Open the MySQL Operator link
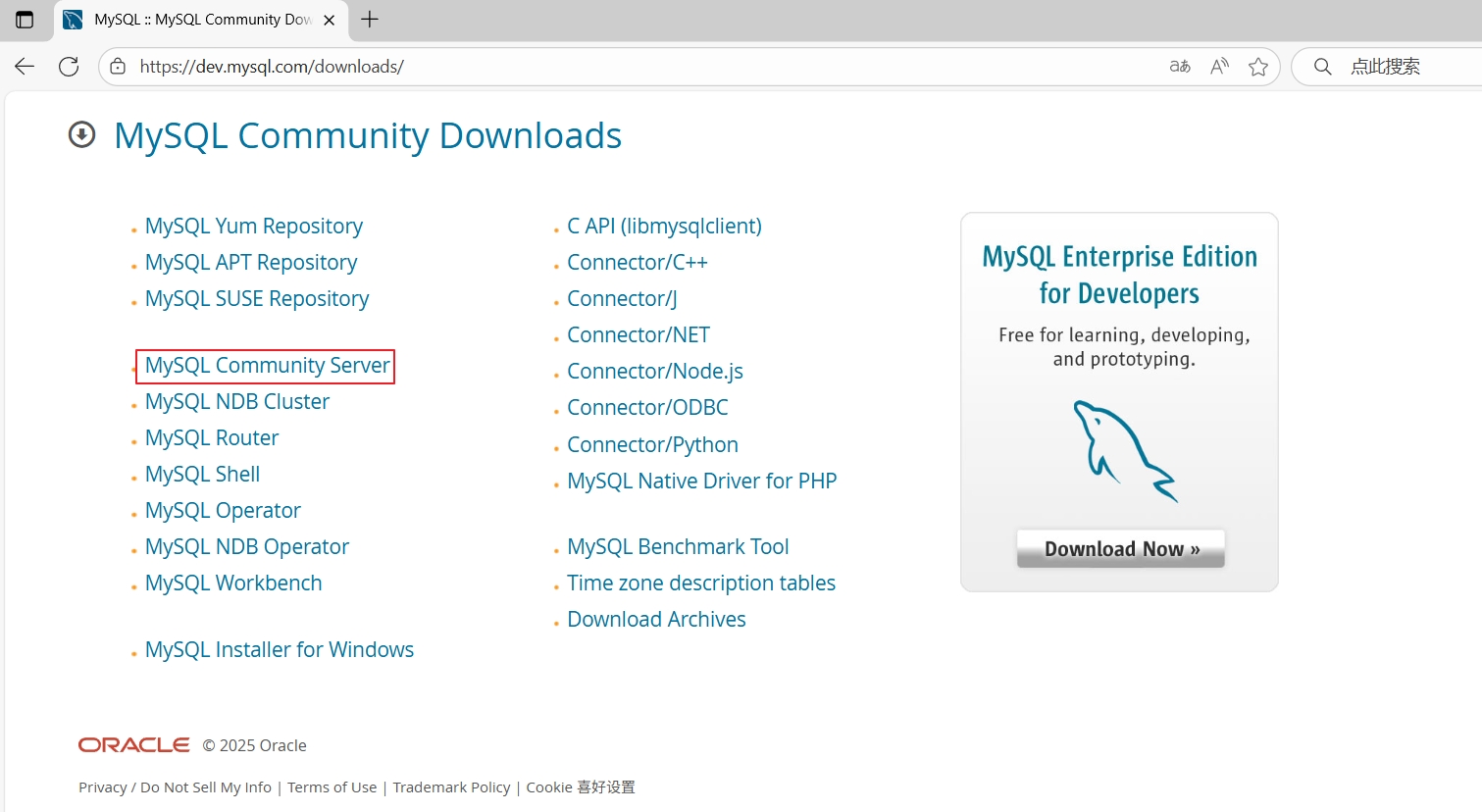This screenshot has width=1482, height=812. [223, 511]
